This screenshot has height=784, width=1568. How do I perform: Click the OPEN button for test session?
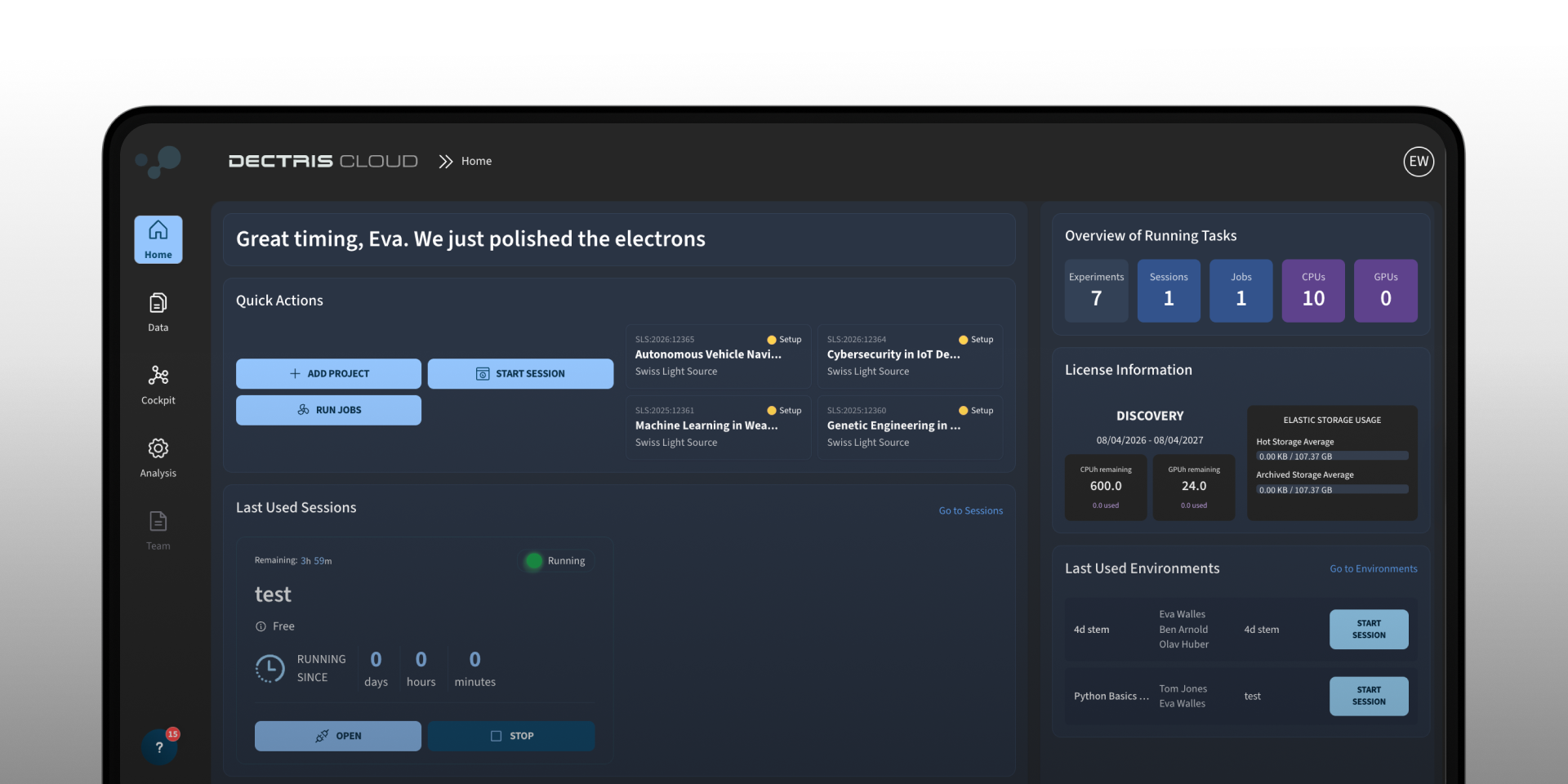pyautogui.click(x=338, y=736)
